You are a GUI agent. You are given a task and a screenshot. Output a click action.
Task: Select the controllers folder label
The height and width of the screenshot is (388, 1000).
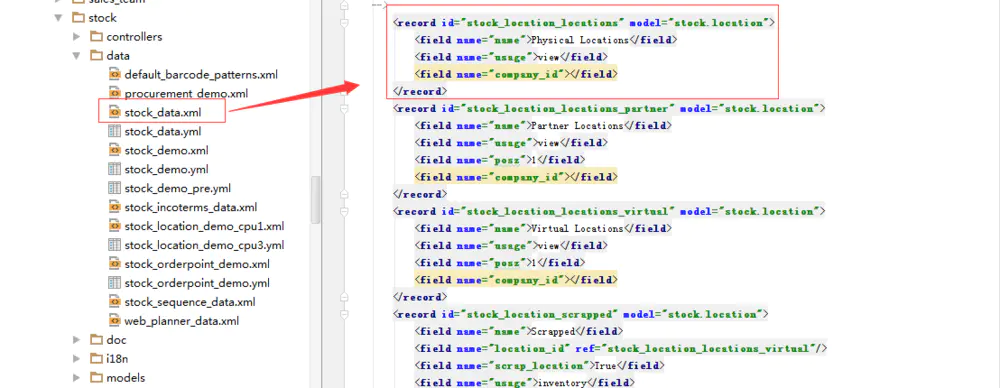click(x=134, y=36)
